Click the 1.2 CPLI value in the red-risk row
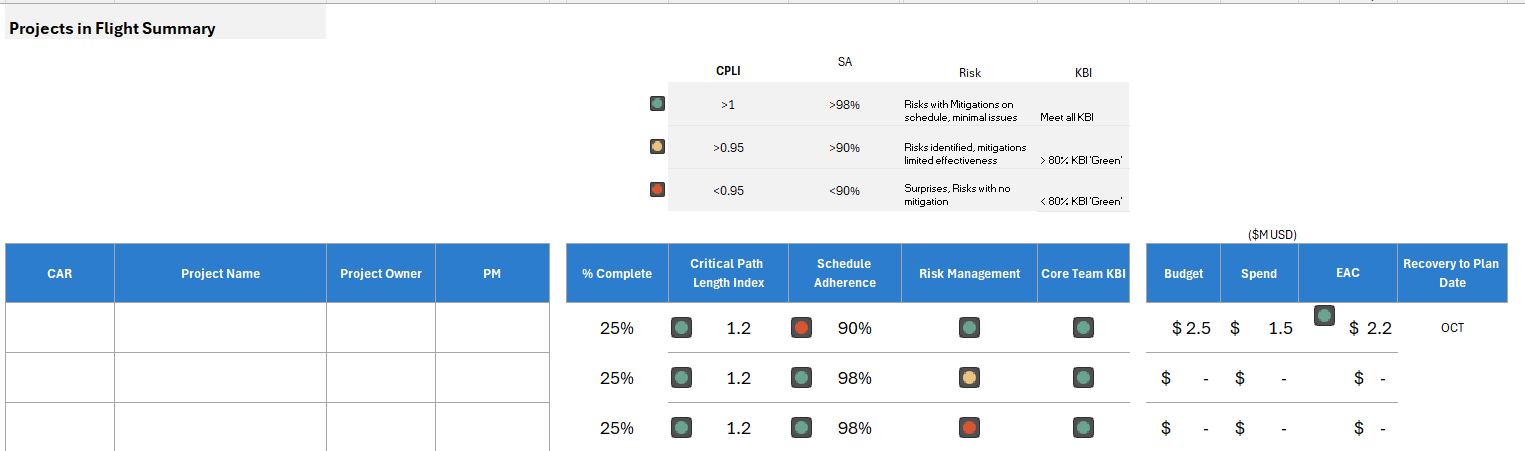 739,428
